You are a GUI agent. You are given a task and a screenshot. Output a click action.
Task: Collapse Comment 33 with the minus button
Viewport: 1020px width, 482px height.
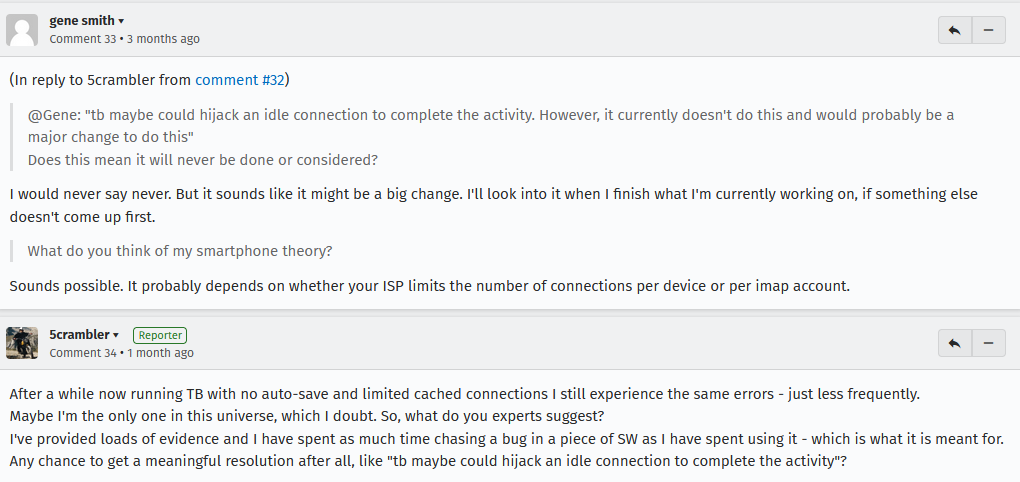[988, 30]
